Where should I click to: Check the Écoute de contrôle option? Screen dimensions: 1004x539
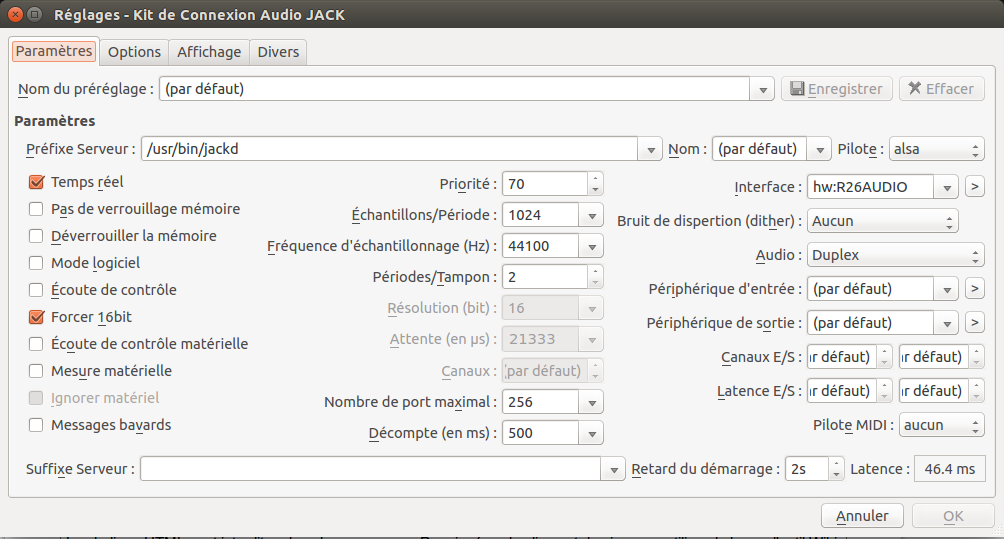pos(36,290)
